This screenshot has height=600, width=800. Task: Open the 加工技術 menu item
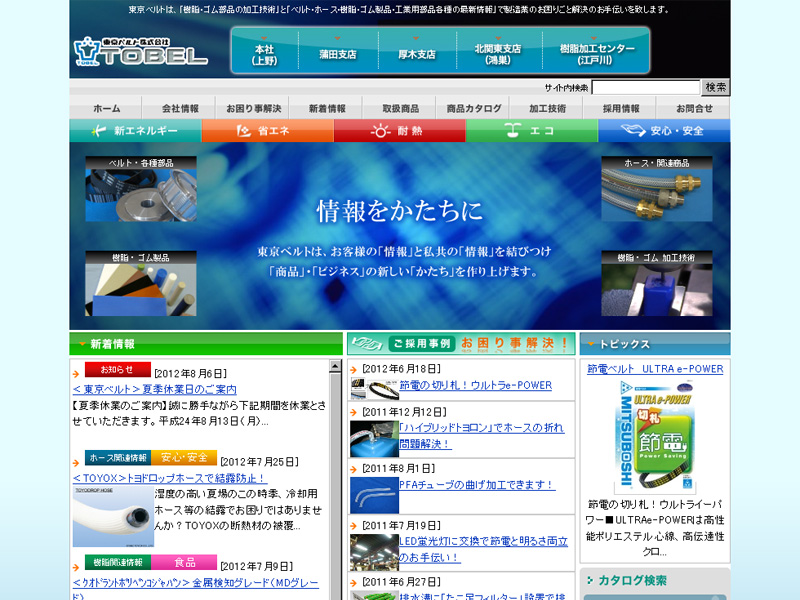pyautogui.click(x=547, y=108)
